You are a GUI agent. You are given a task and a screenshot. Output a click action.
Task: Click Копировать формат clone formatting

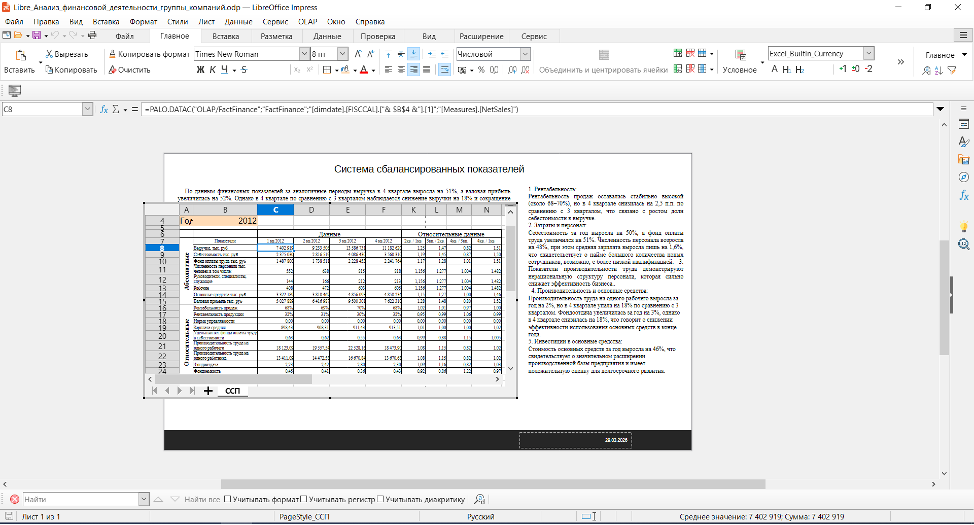click(149, 55)
